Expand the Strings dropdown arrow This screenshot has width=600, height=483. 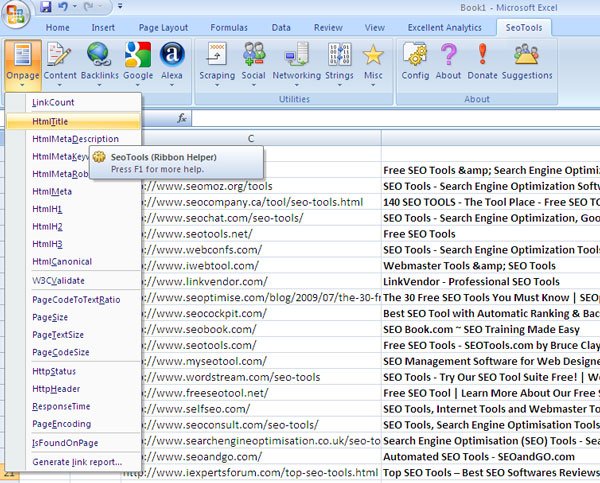[x=339, y=85]
